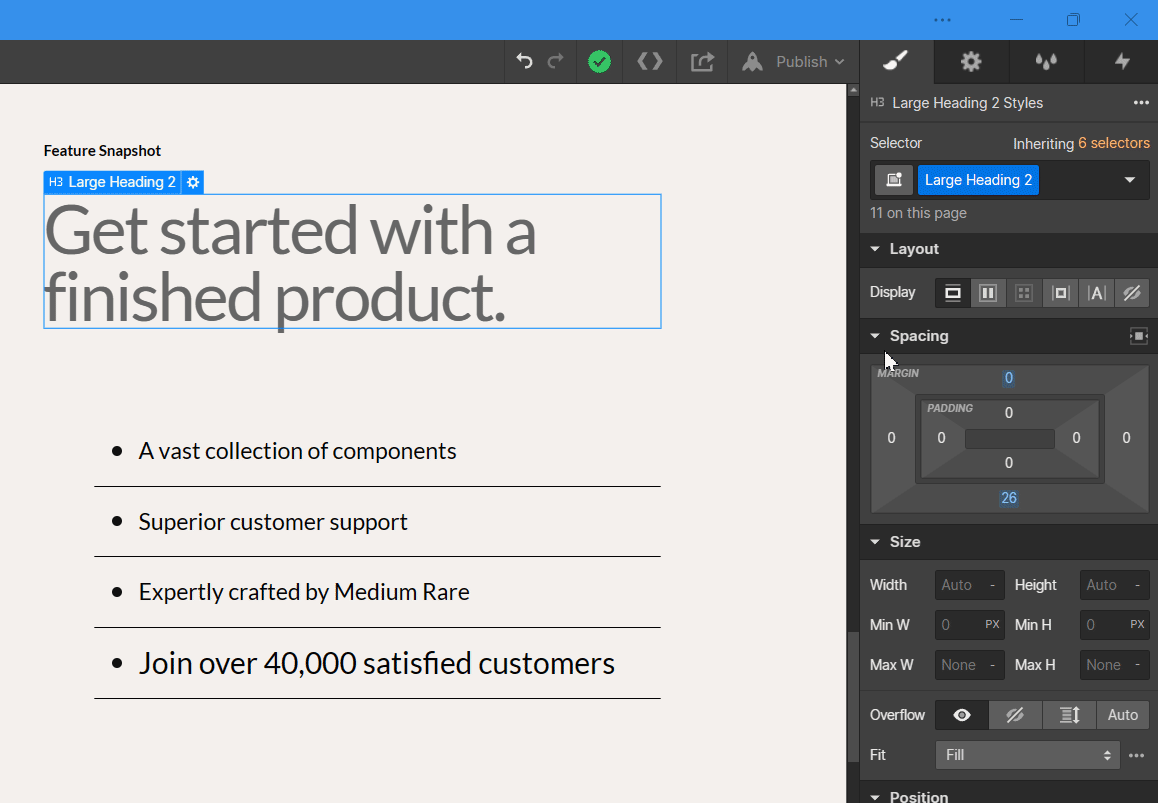This screenshot has width=1158, height=803.
Task: Set overflow to visible eye icon
Action: tap(962, 715)
